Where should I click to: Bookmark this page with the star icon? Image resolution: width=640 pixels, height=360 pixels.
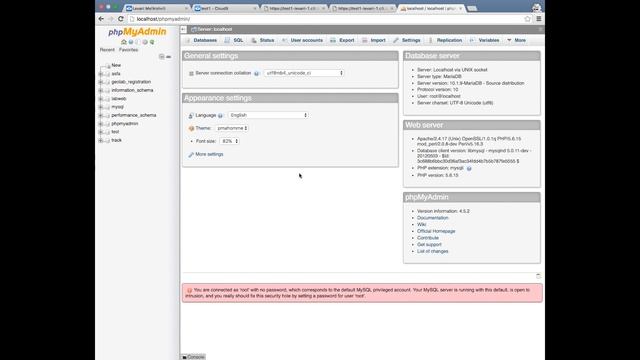coord(527,19)
